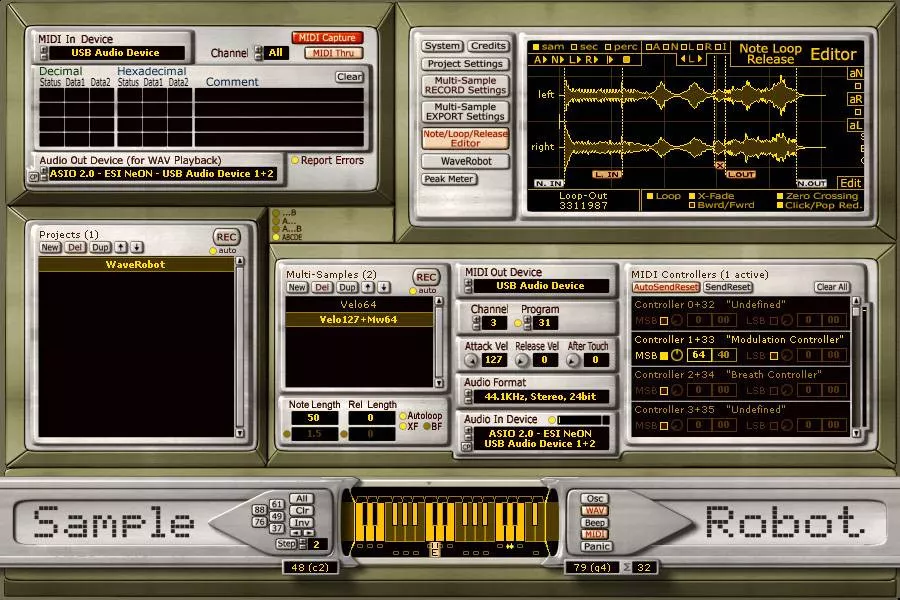Toggle the Loop checkbox
Image resolution: width=900 pixels, height=600 pixels.
coord(650,196)
